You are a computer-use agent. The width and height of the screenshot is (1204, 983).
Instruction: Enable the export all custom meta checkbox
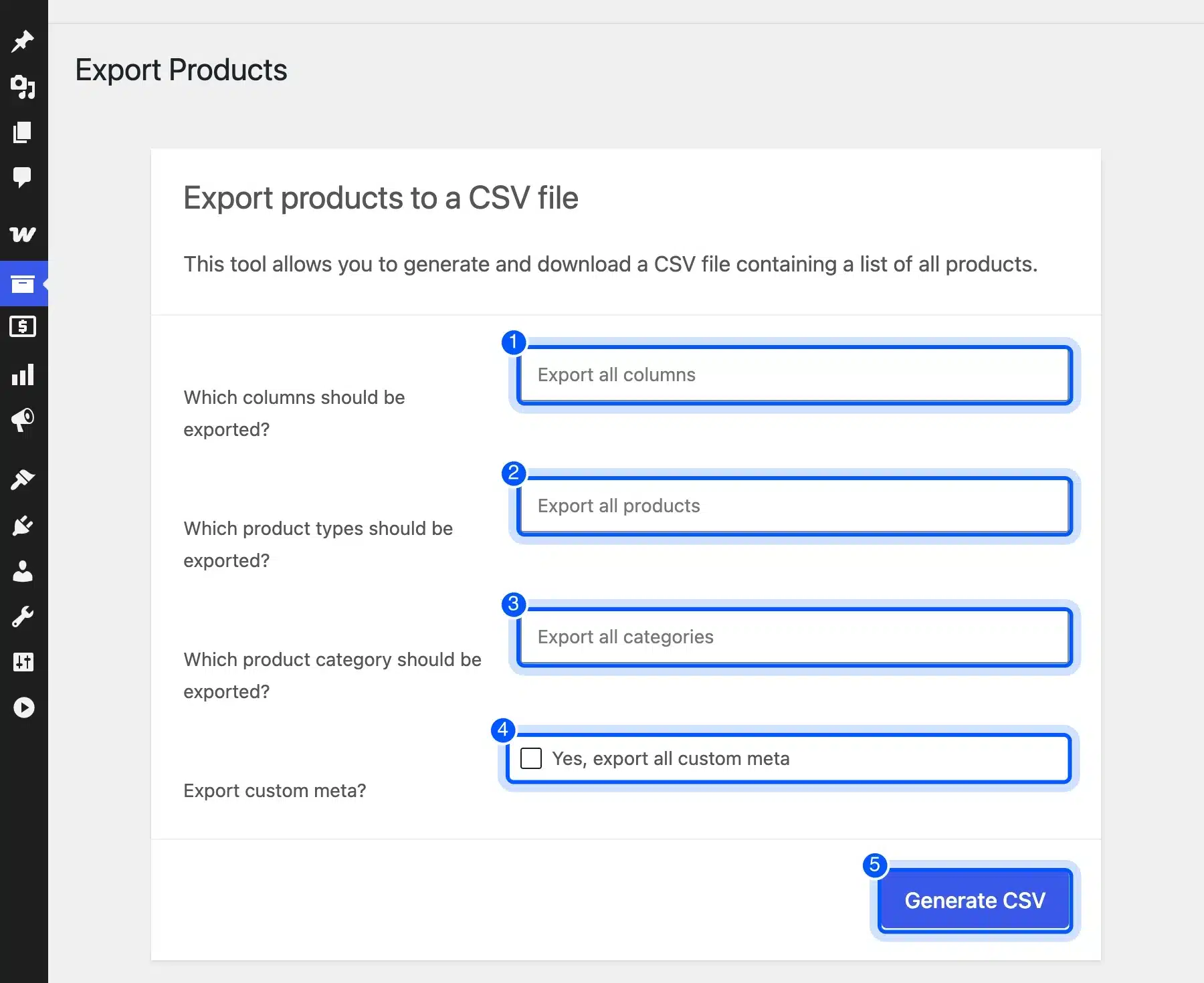531,758
